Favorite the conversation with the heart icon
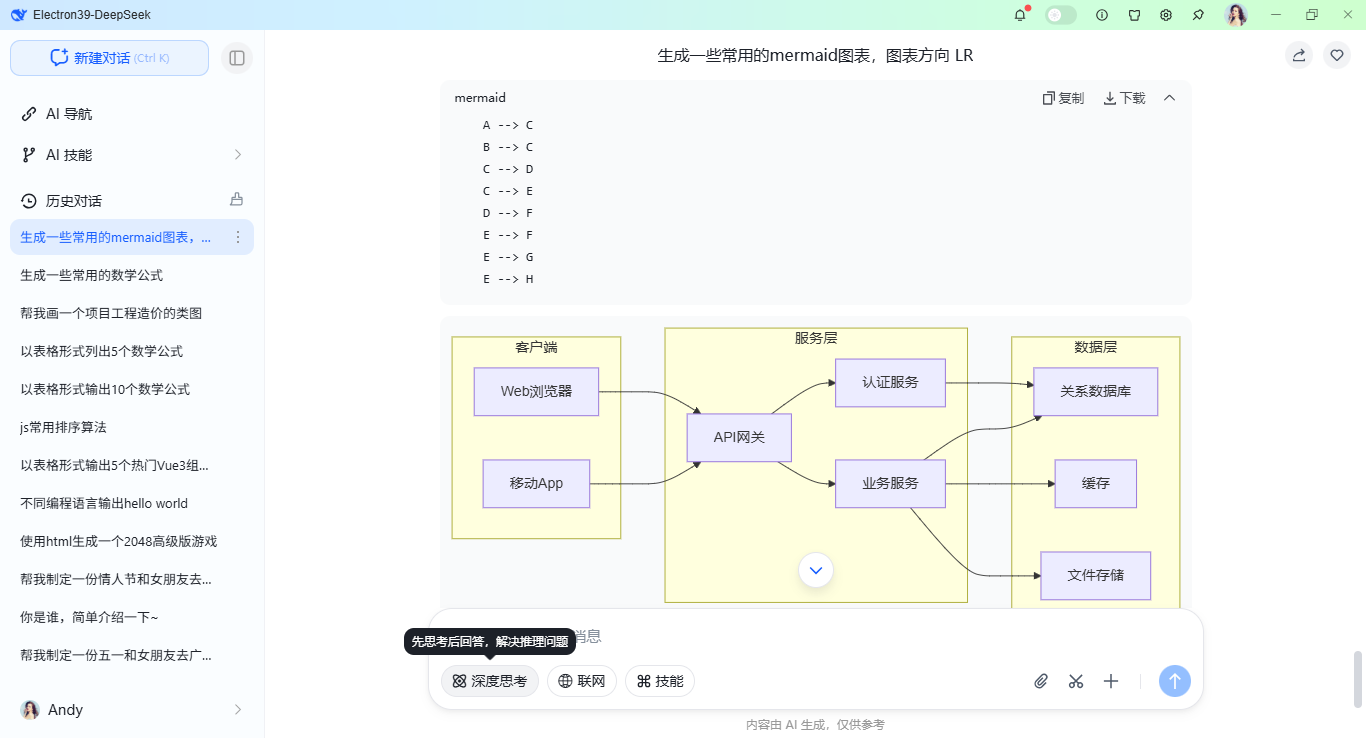1366x738 pixels. (1337, 55)
